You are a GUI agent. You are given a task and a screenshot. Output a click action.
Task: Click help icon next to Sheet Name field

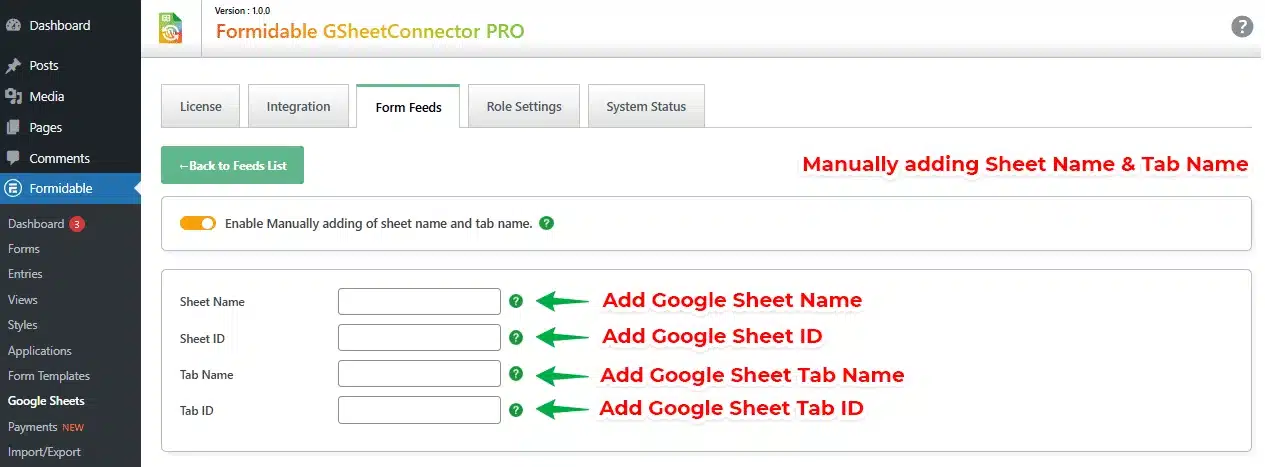pyautogui.click(x=516, y=300)
